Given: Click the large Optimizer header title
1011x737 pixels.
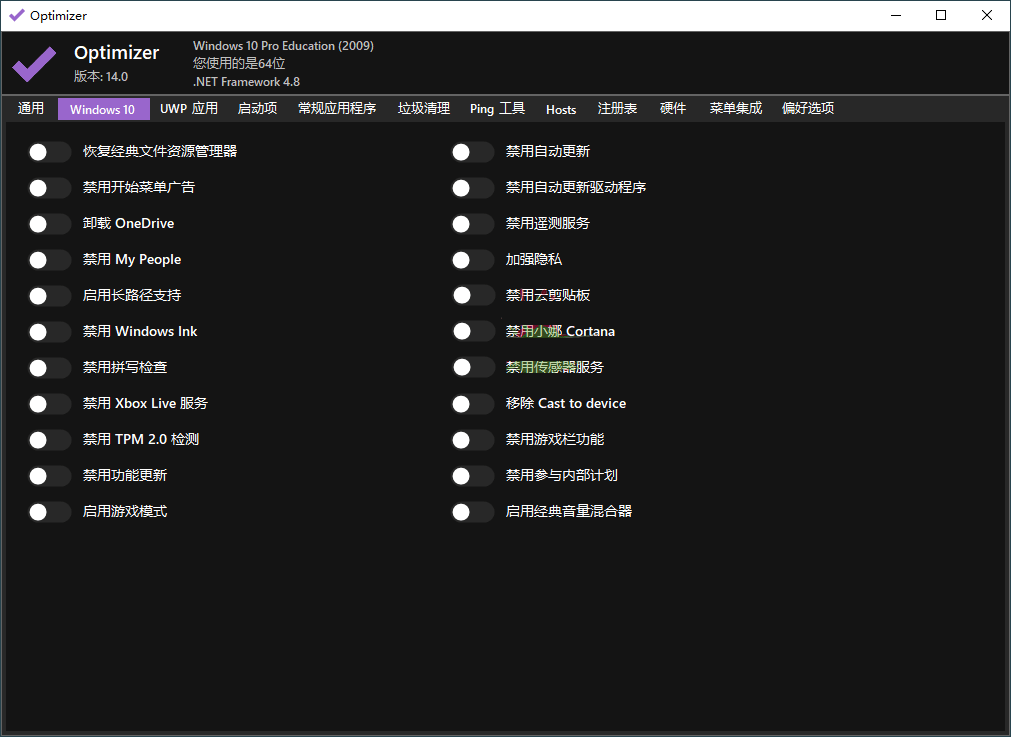Looking at the screenshot, I should coord(117,52).
